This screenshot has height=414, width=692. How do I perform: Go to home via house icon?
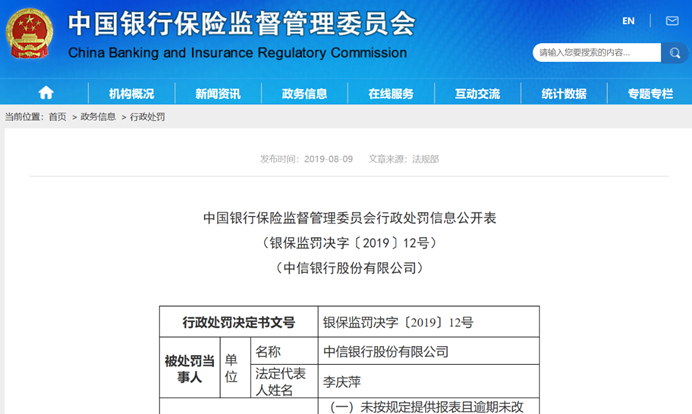pyautogui.click(x=46, y=93)
